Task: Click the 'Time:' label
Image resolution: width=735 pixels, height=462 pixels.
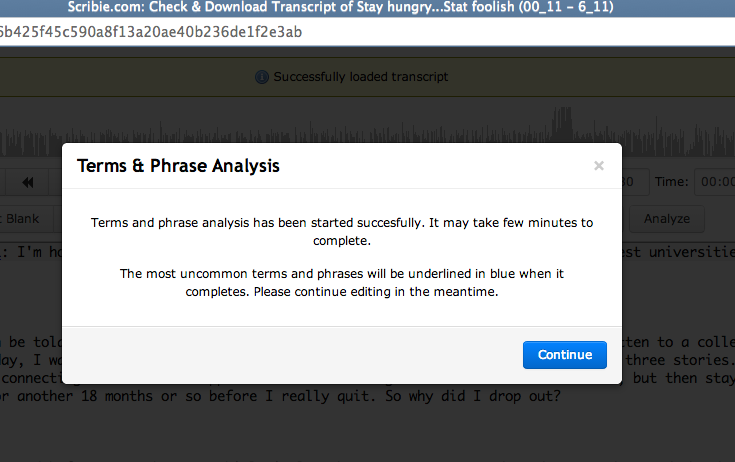Action: 671,182
